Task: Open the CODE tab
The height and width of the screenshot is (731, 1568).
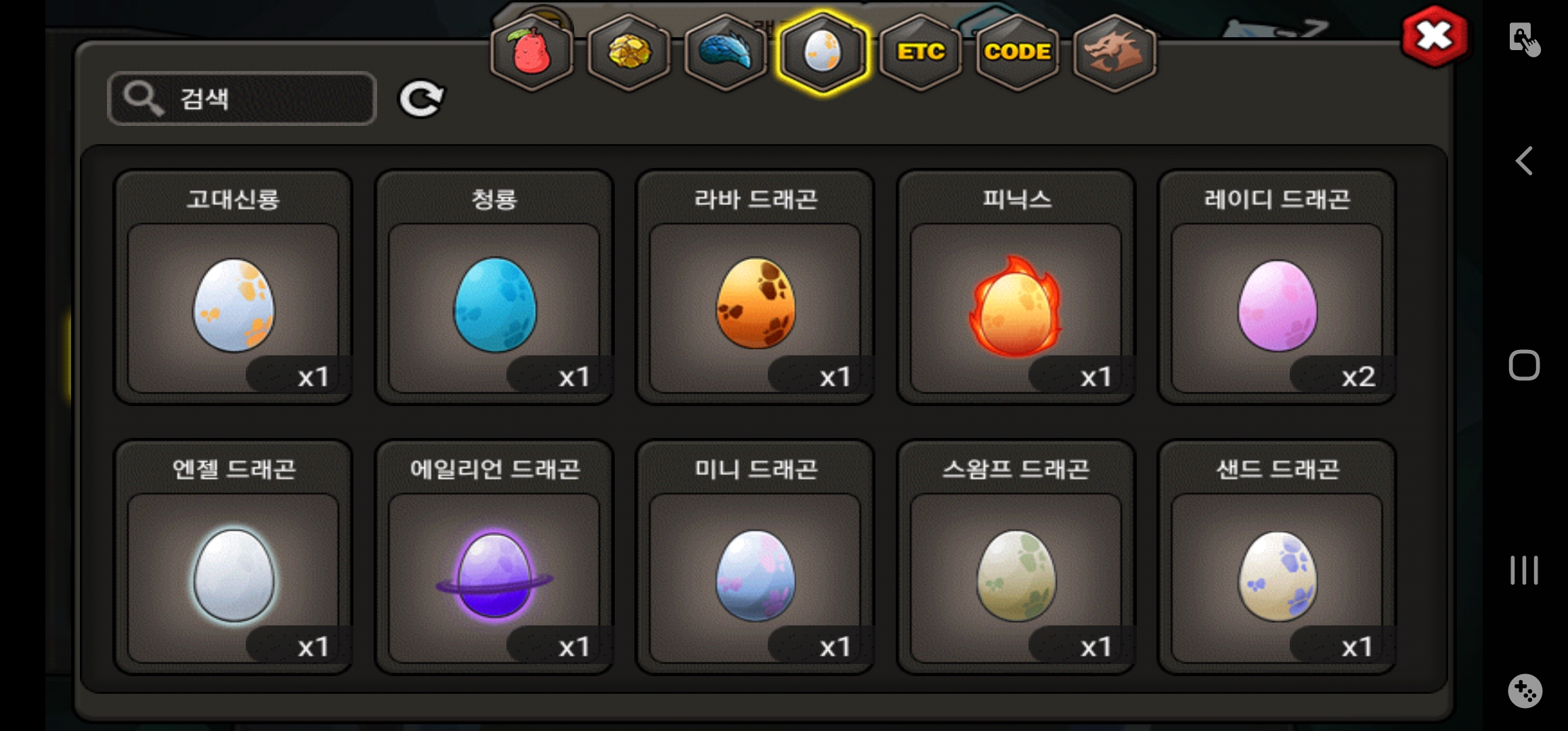Action: [1018, 52]
